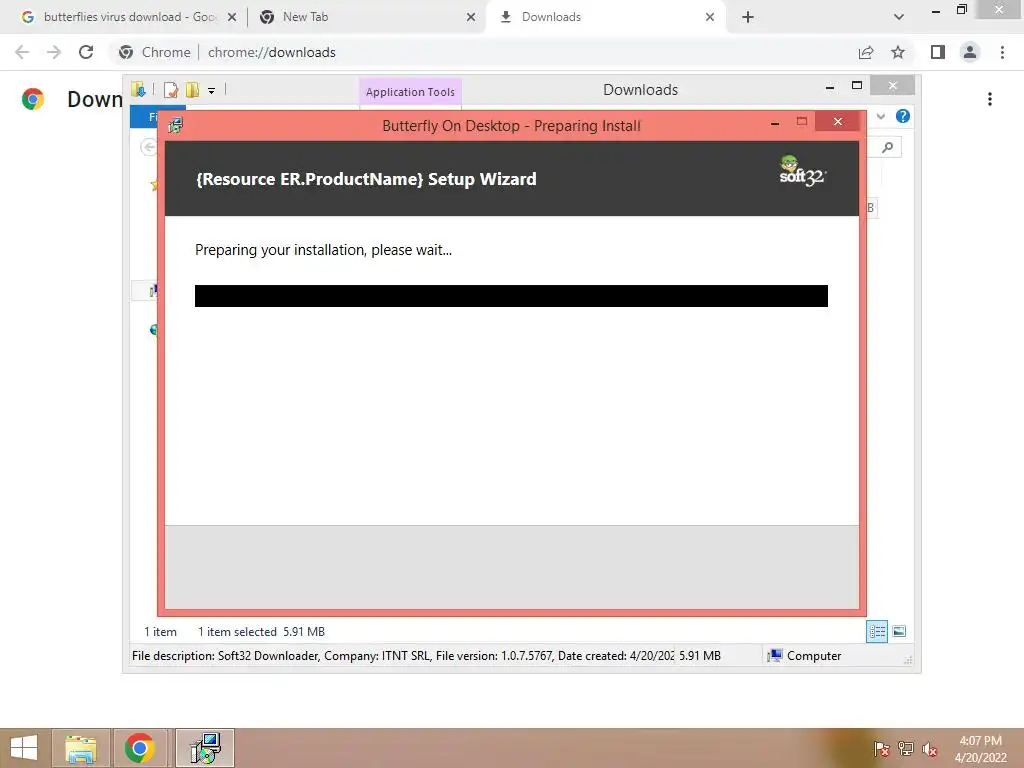This screenshot has height=768, width=1024.
Task: Go forward in Chrome
Action: [54, 52]
